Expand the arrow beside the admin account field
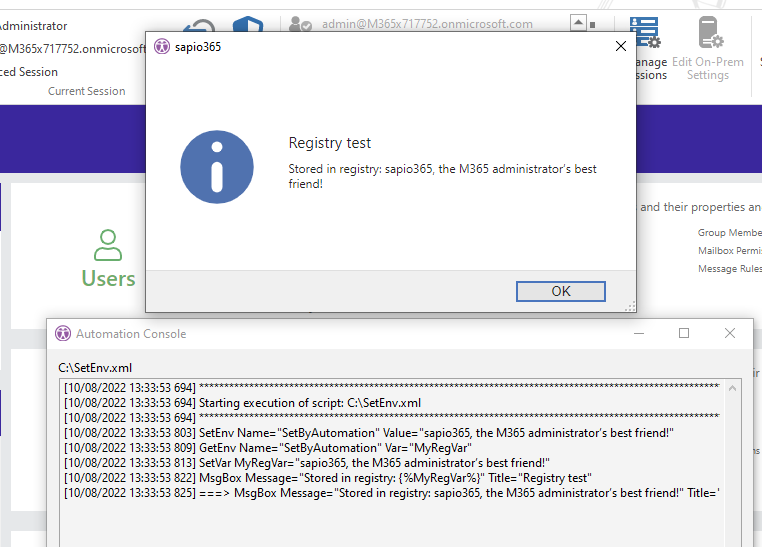 click(x=578, y=22)
